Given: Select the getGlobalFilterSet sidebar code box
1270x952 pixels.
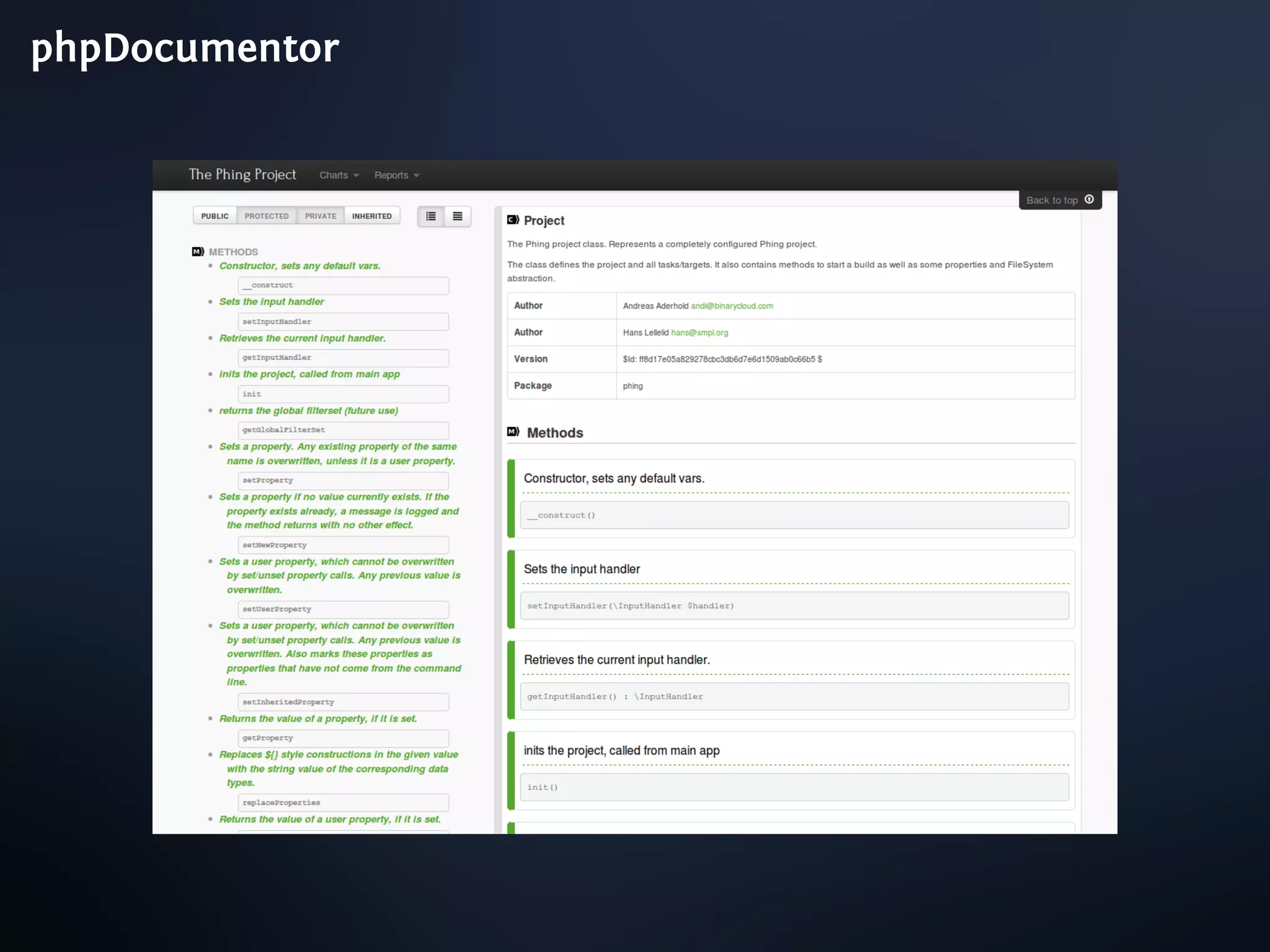Looking at the screenshot, I should coord(344,430).
